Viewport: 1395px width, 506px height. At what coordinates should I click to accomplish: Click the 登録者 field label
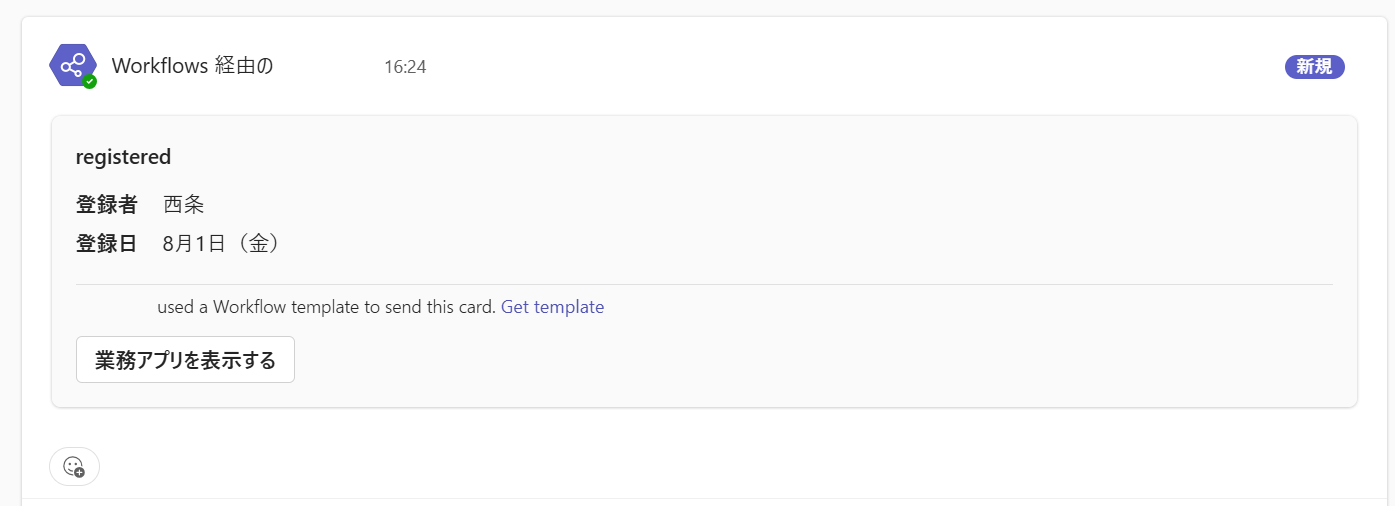pos(107,205)
